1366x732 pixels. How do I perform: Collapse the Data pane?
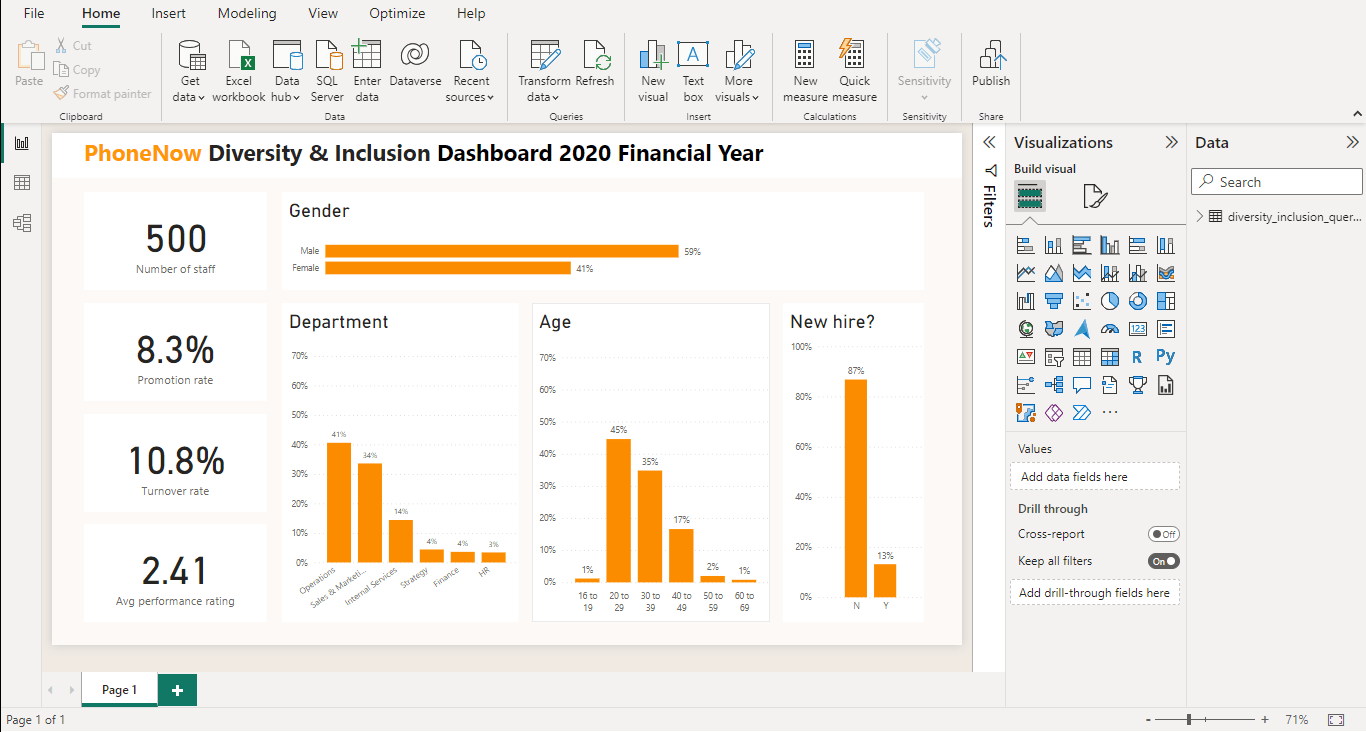click(1353, 143)
